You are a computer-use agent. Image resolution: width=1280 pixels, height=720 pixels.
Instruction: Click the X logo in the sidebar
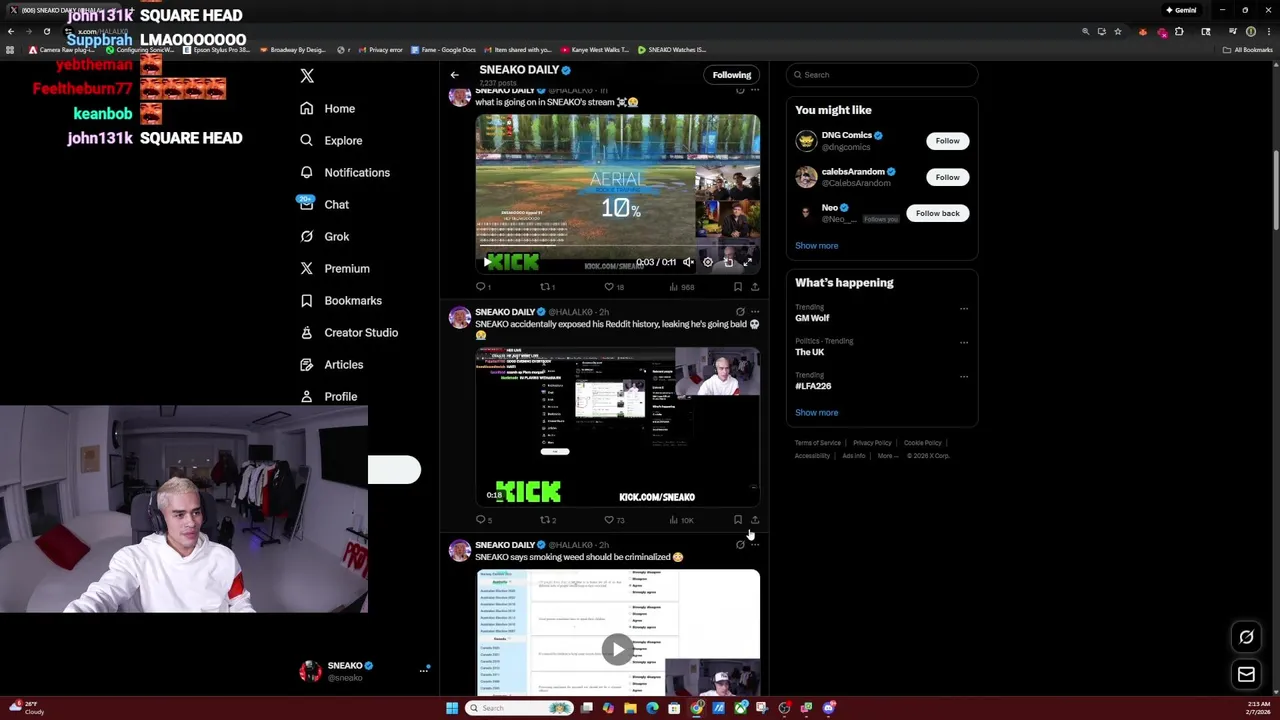[307, 76]
